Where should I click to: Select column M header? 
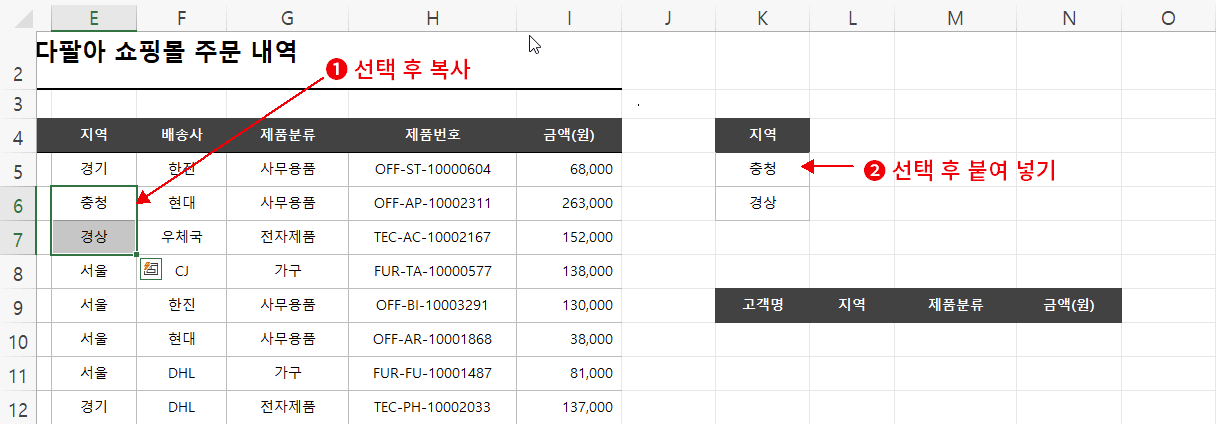pos(955,16)
